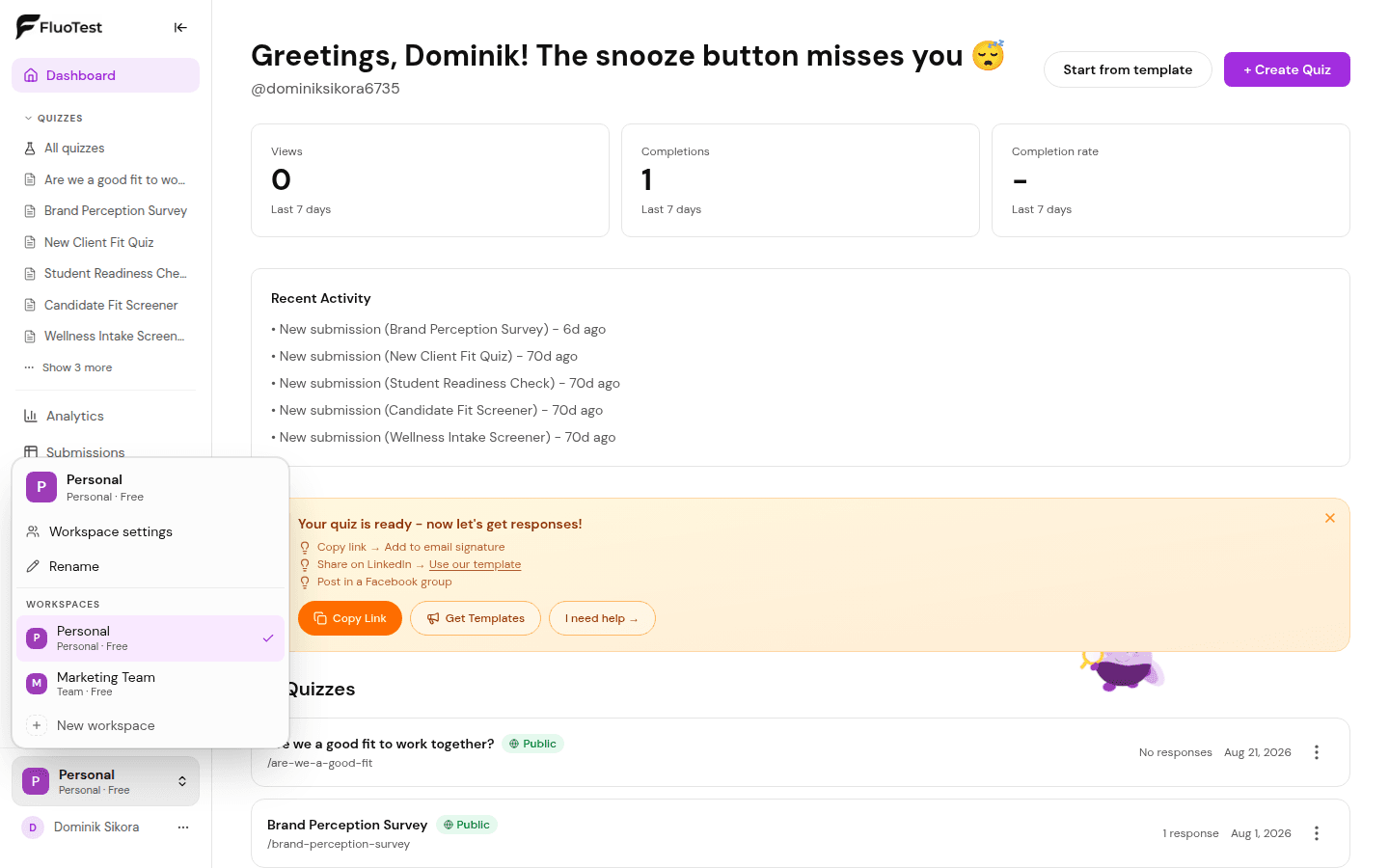Click lightbulb icon beside Copy link tip

[305, 547]
